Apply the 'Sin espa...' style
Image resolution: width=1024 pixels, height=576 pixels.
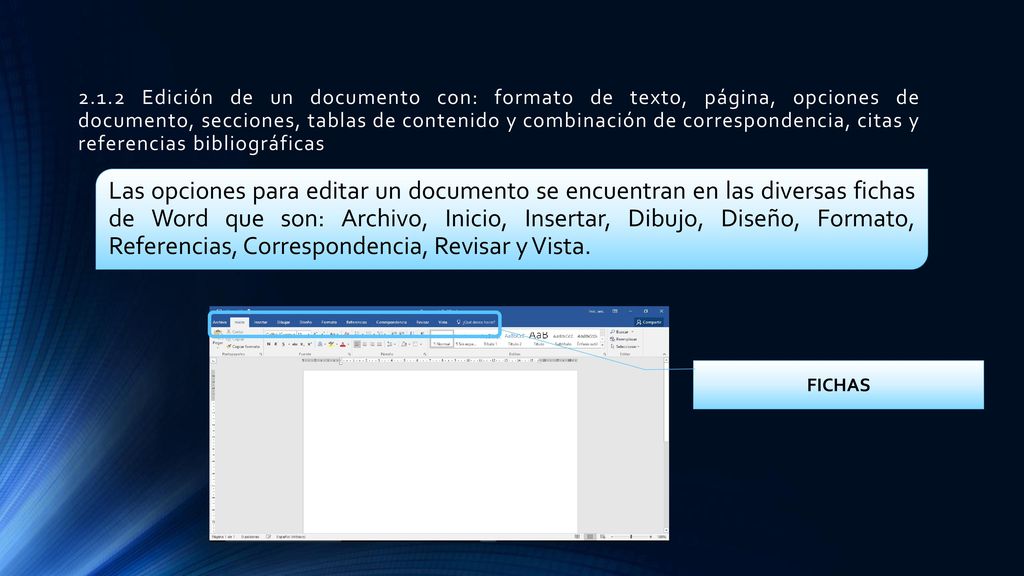(466, 344)
